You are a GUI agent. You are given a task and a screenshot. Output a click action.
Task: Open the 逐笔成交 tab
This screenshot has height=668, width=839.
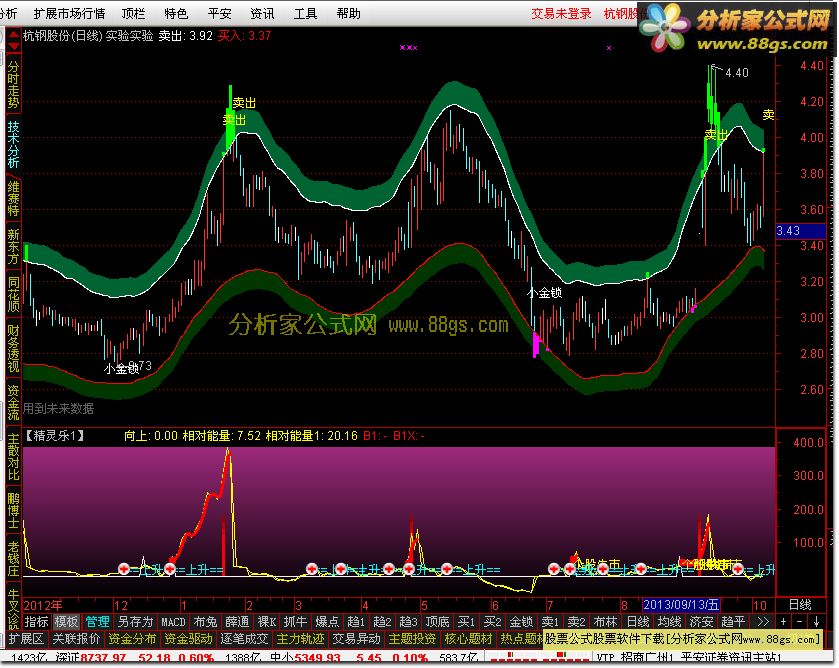[244, 639]
